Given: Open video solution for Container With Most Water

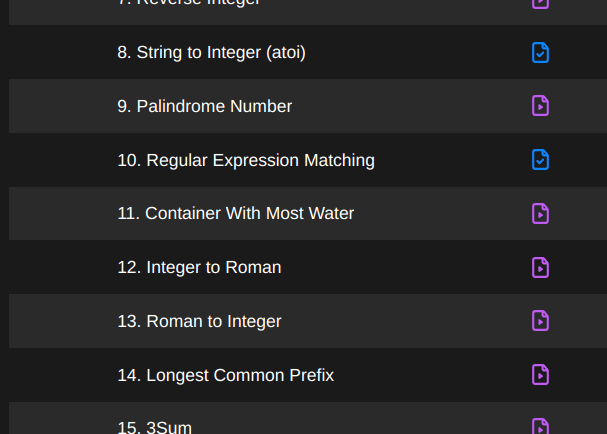Looking at the screenshot, I should (540, 213).
